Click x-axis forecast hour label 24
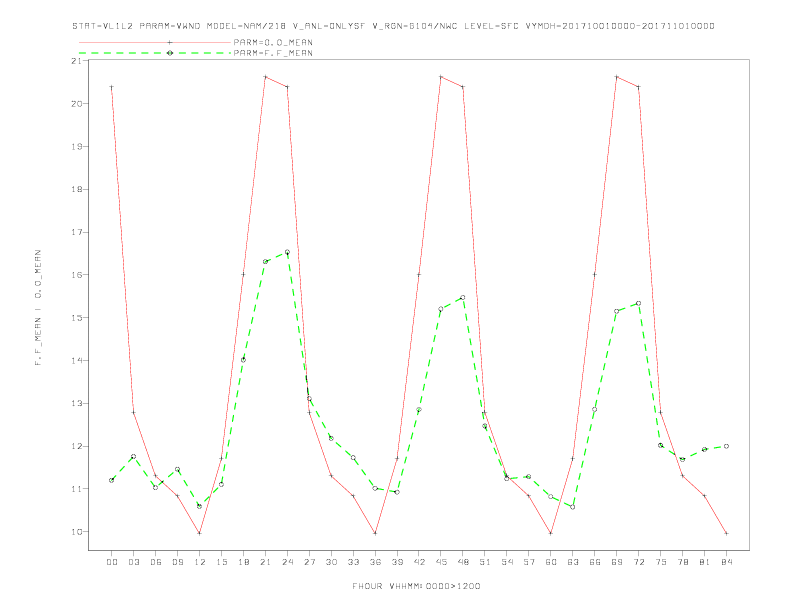 tap(287, 562)
